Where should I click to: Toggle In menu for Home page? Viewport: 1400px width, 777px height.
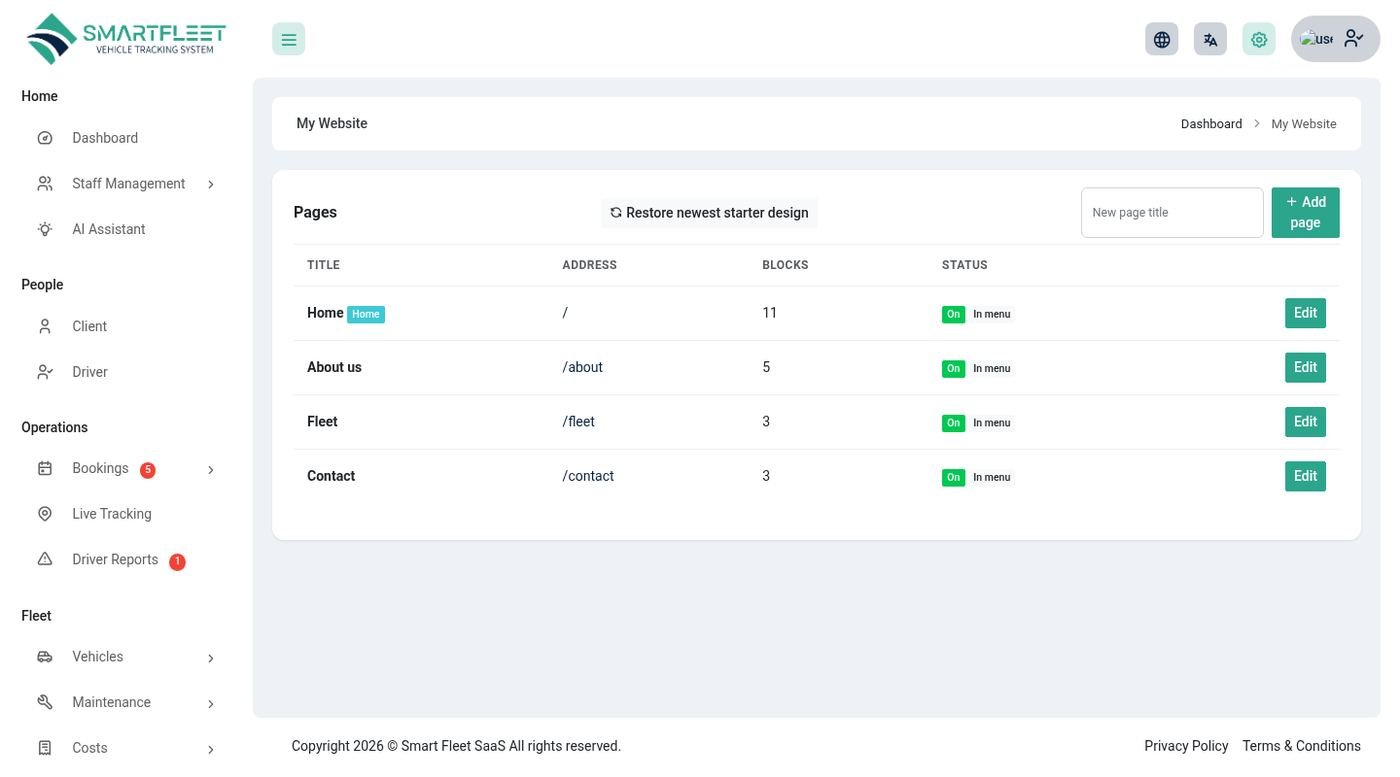[992, 314]
